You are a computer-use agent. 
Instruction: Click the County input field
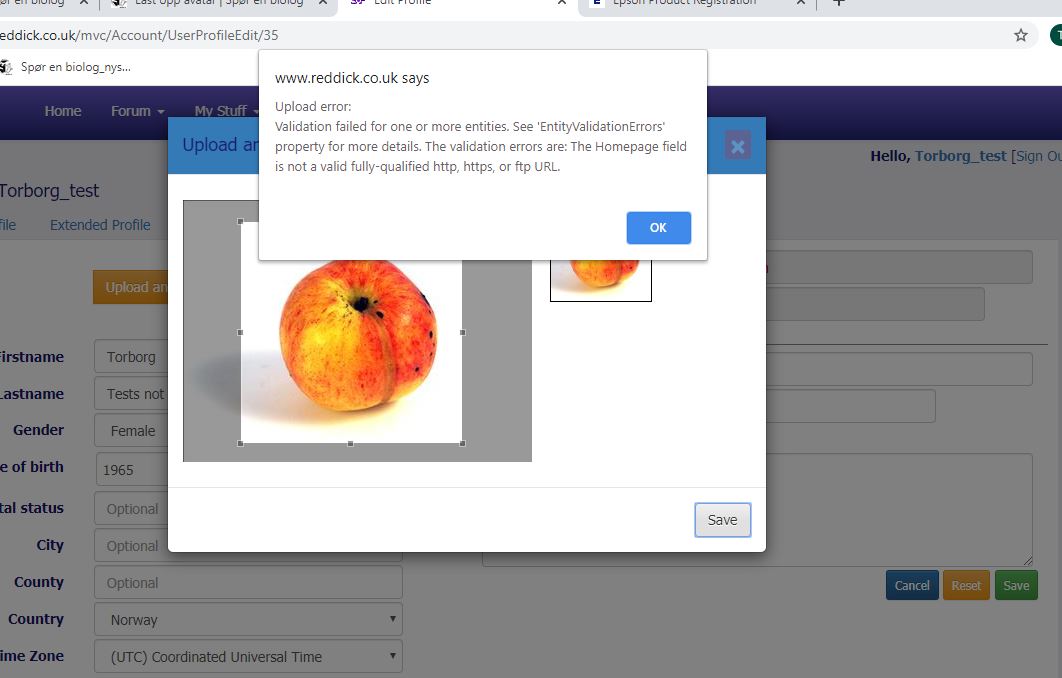coord(248,582)
